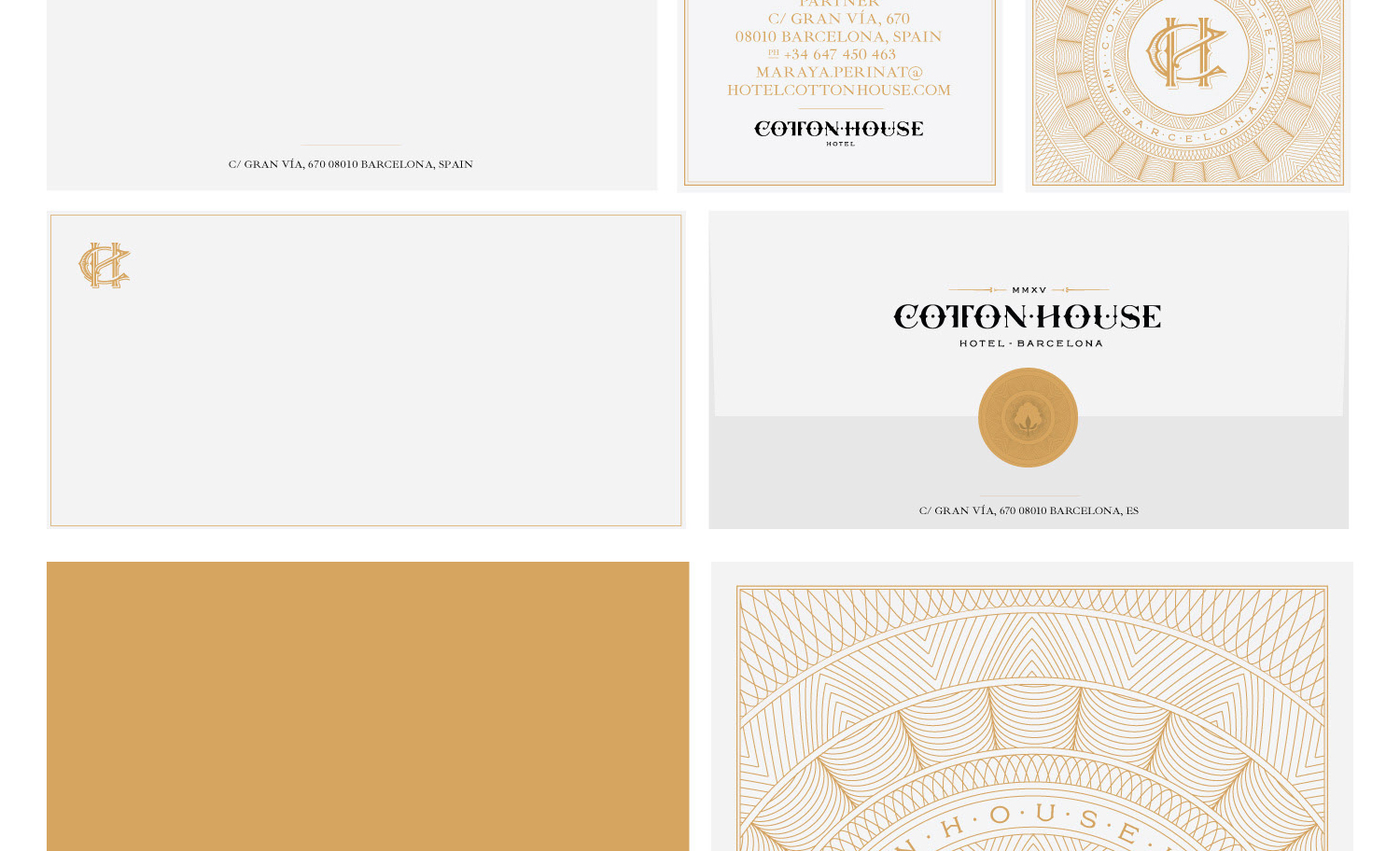Select the gold wax seal with cotton flower
Image resolution: width=1400 pixels, height=851 pixels.
coord(1027,416)
